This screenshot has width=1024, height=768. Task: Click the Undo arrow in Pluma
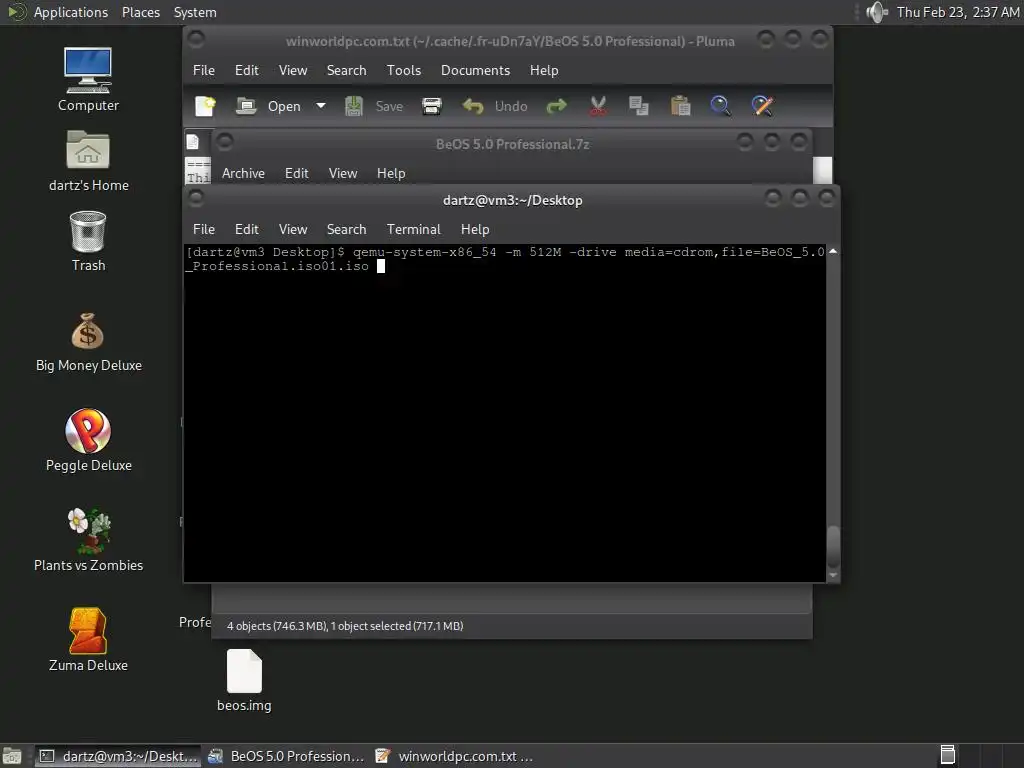pos(473,106)
